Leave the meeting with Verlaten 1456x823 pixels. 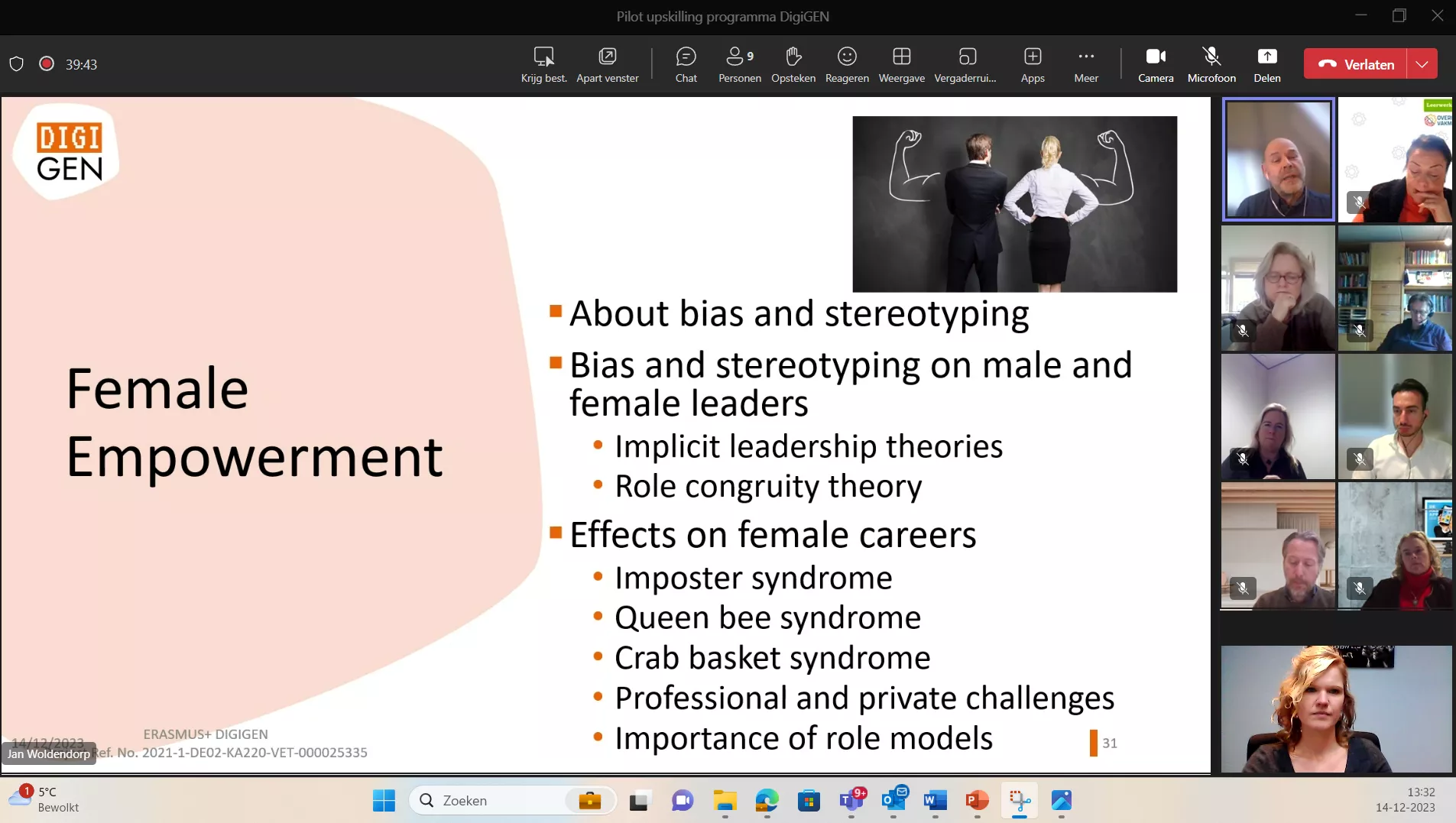pos(1356,64)
